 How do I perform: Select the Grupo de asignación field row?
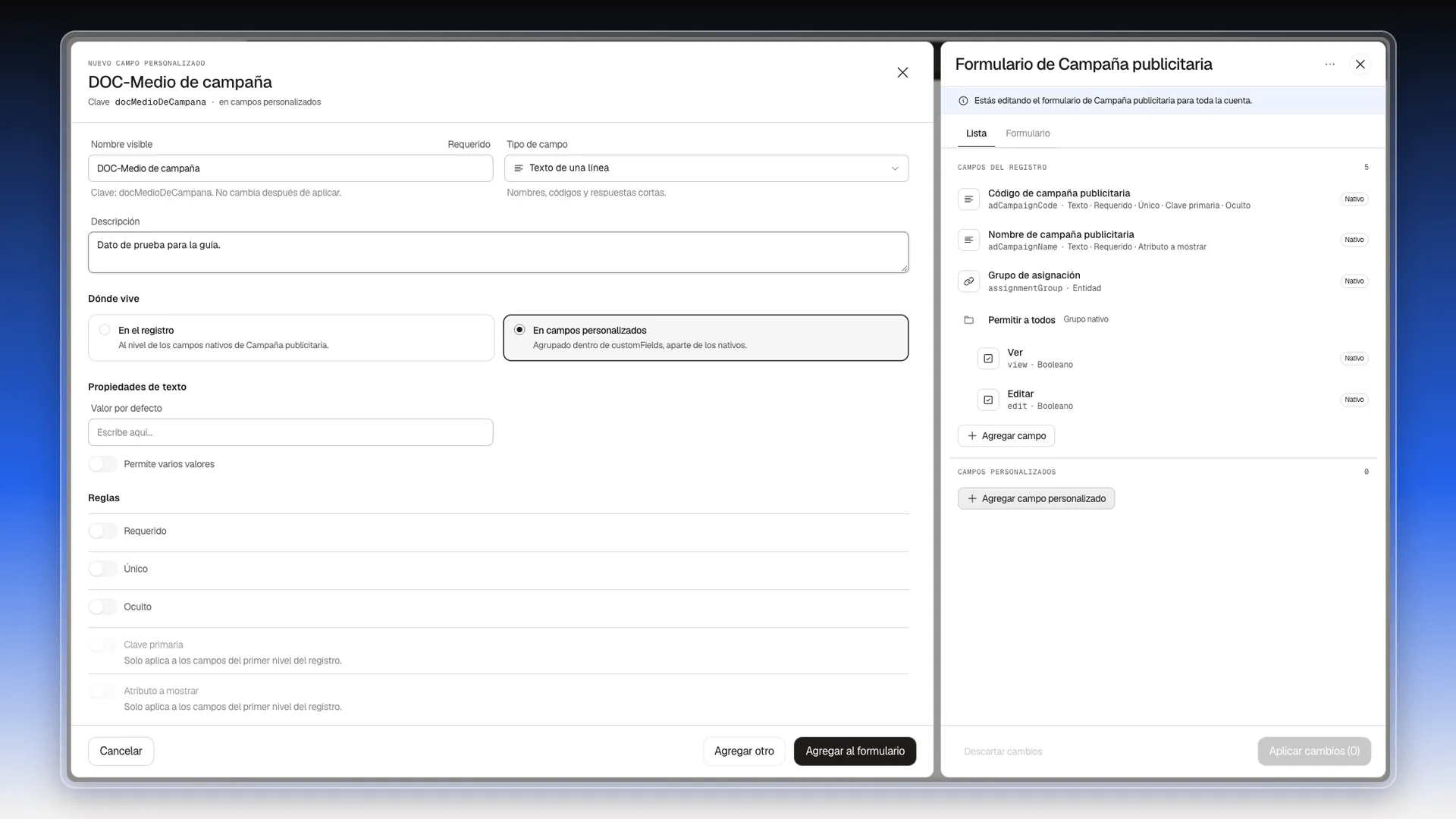click(x=1163, y=281)
